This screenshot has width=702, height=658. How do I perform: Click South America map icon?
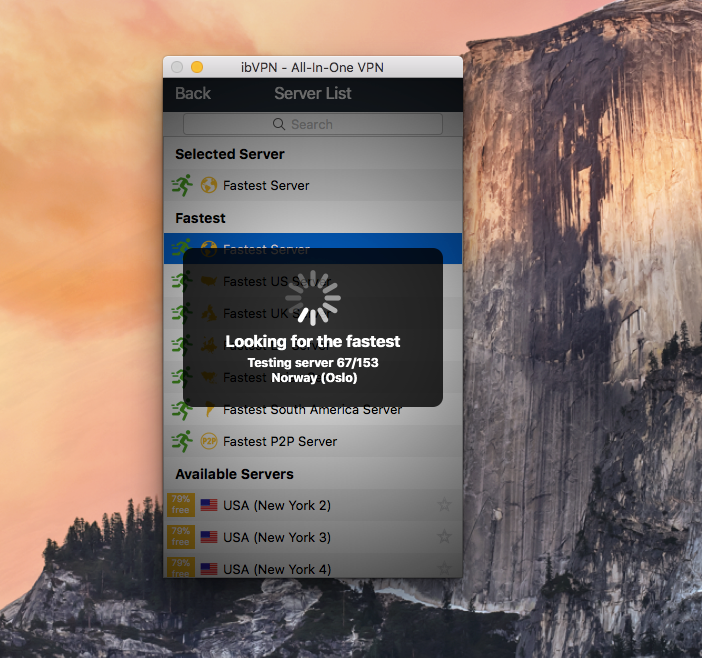click(x=209, y=410)
